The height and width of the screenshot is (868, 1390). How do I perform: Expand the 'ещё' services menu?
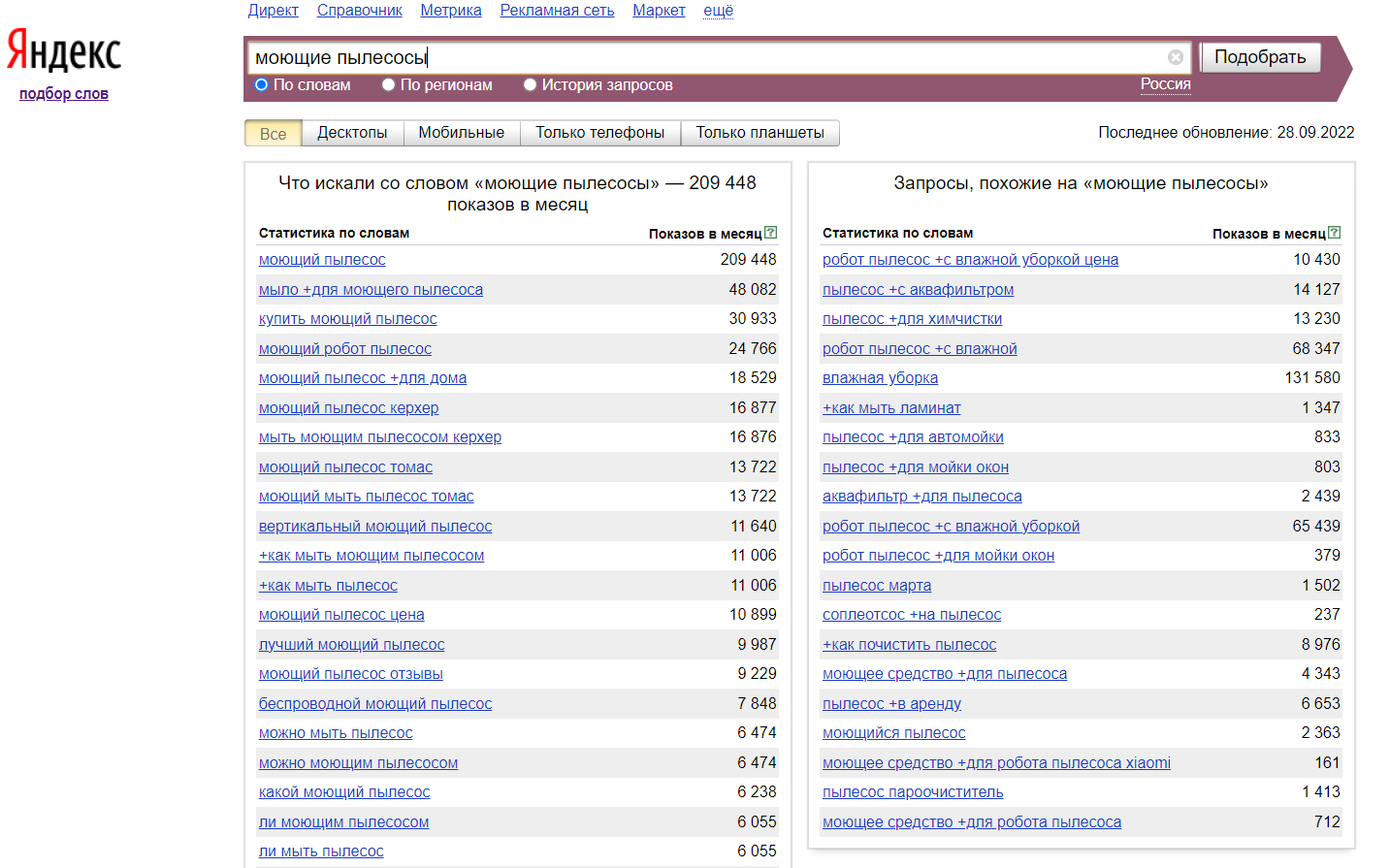pyautogui.click(x=718, y=11)
